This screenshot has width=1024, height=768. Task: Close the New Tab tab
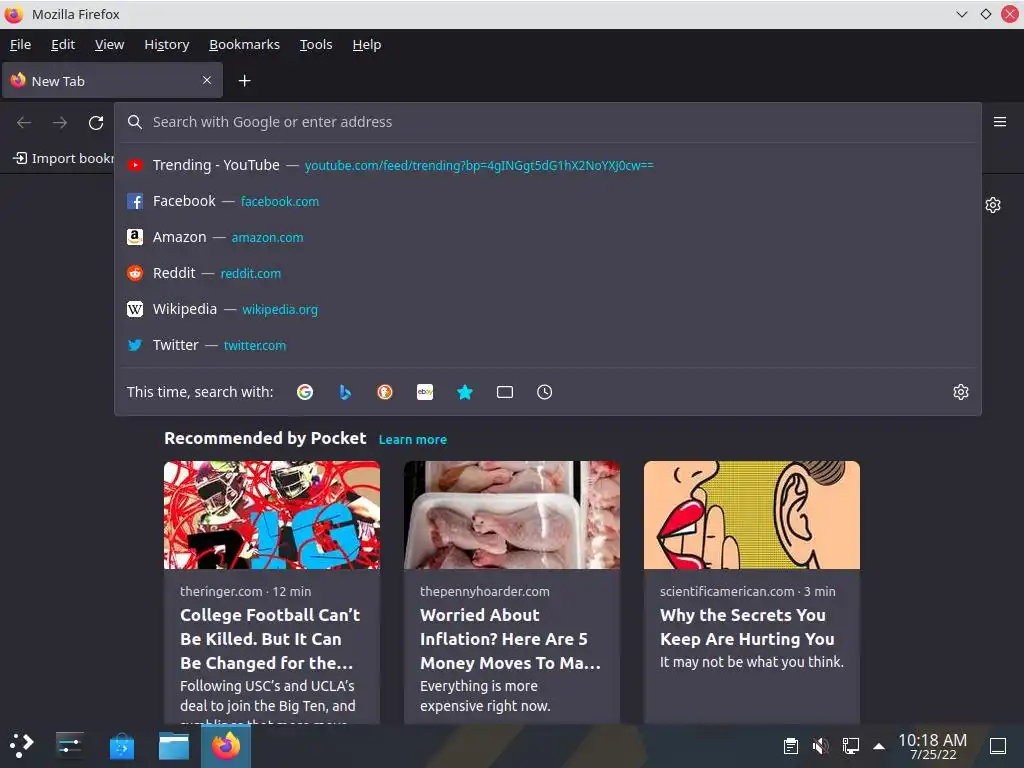pyautogui.click(x=207, y=80)
